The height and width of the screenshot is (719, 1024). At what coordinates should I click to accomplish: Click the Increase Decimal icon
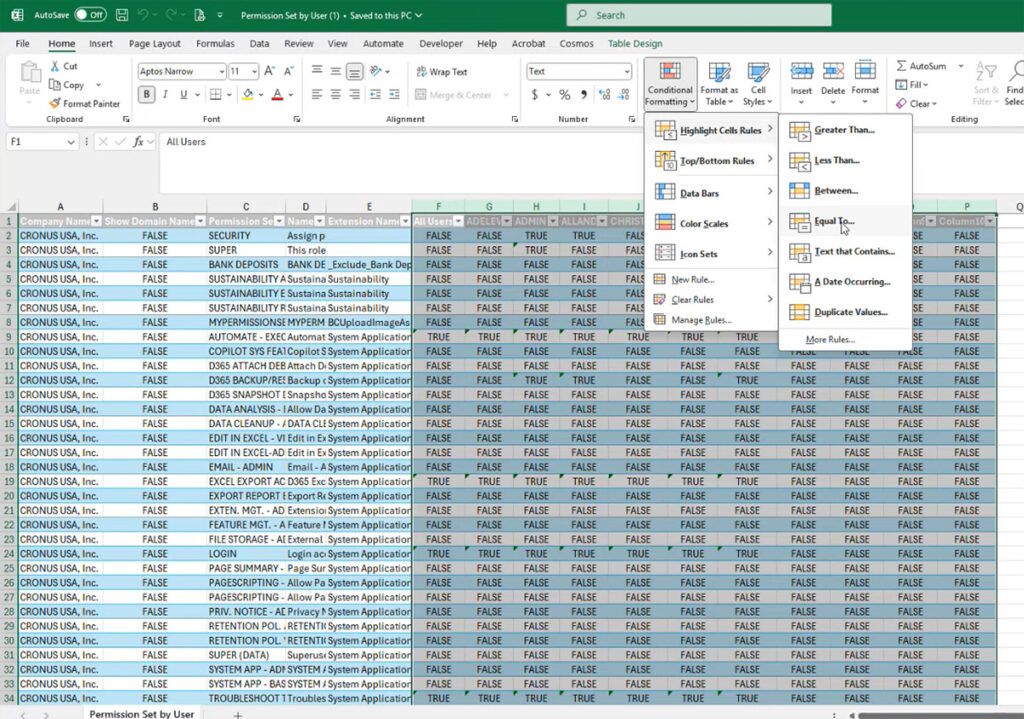605,95
